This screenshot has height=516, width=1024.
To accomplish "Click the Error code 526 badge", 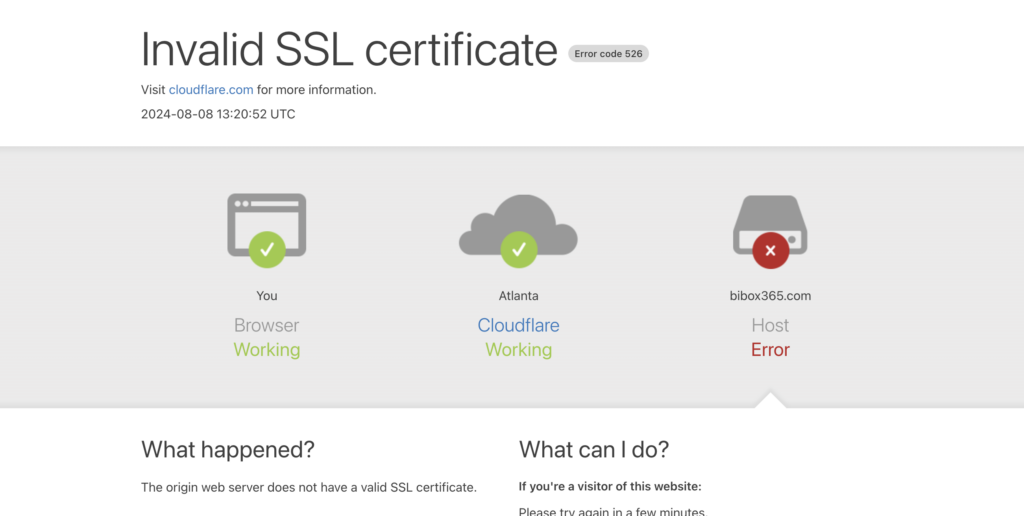I will [608, 54].
